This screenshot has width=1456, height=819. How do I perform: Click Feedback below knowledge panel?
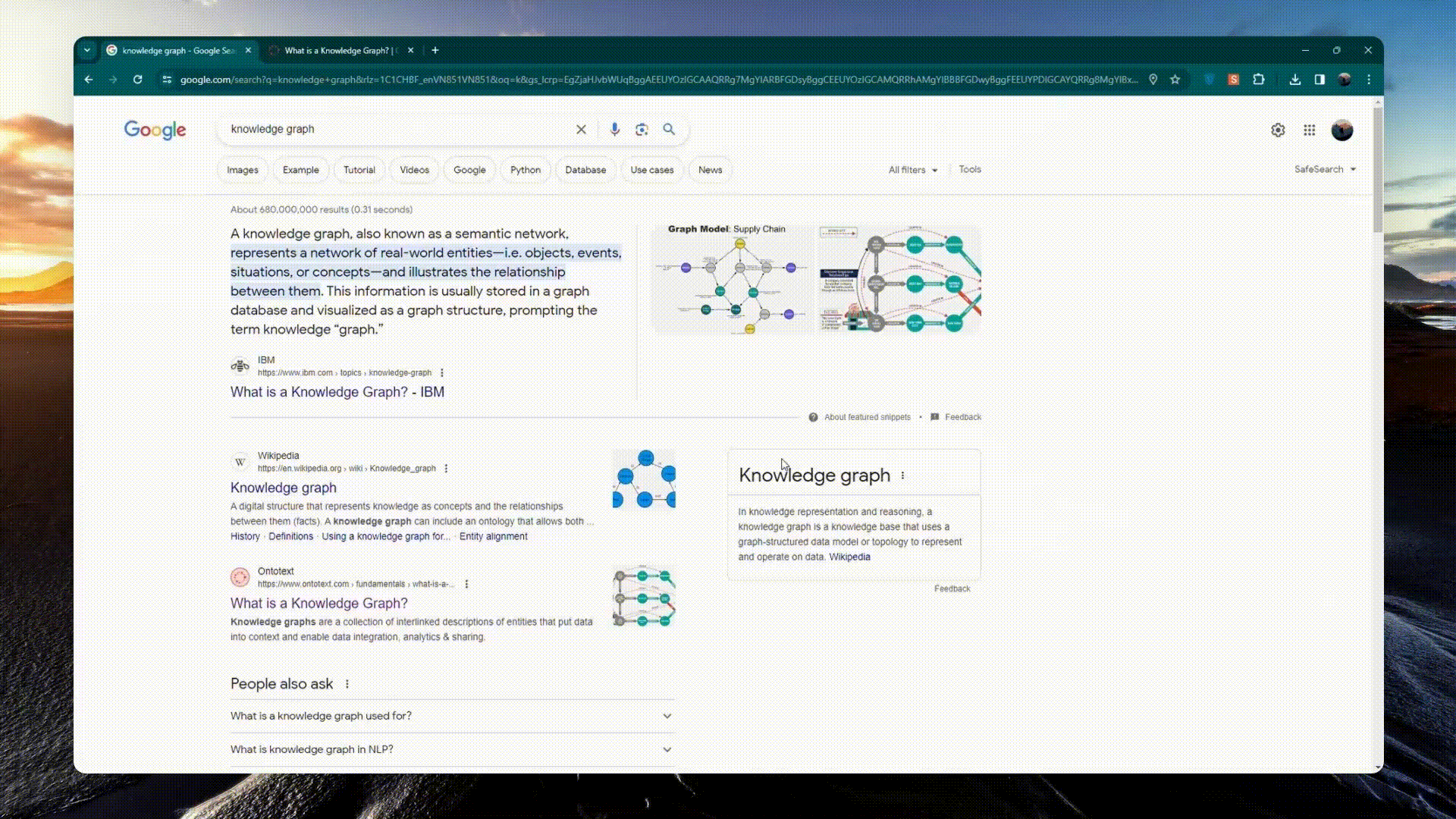(952, 588)
